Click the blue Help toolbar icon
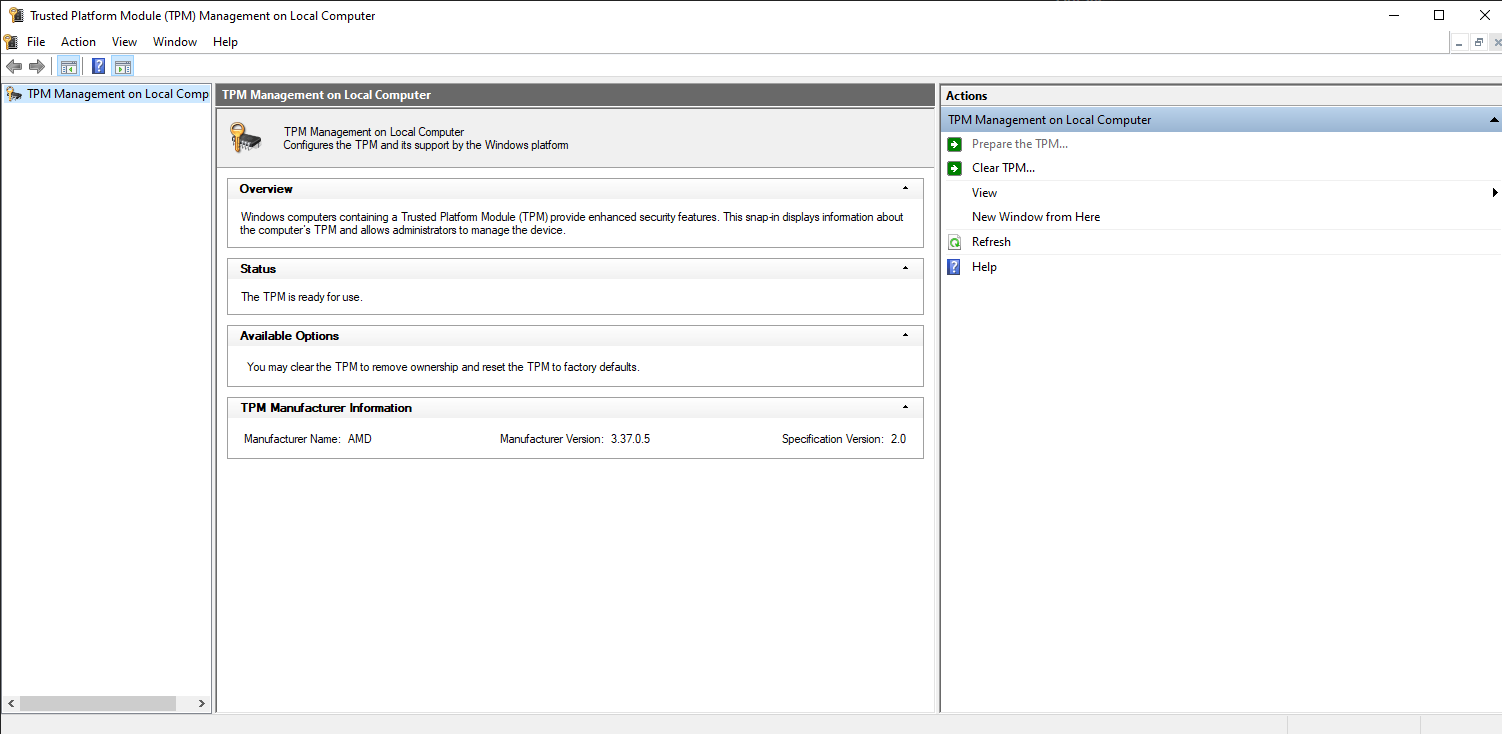1502x734 pixels. (99, 67)
